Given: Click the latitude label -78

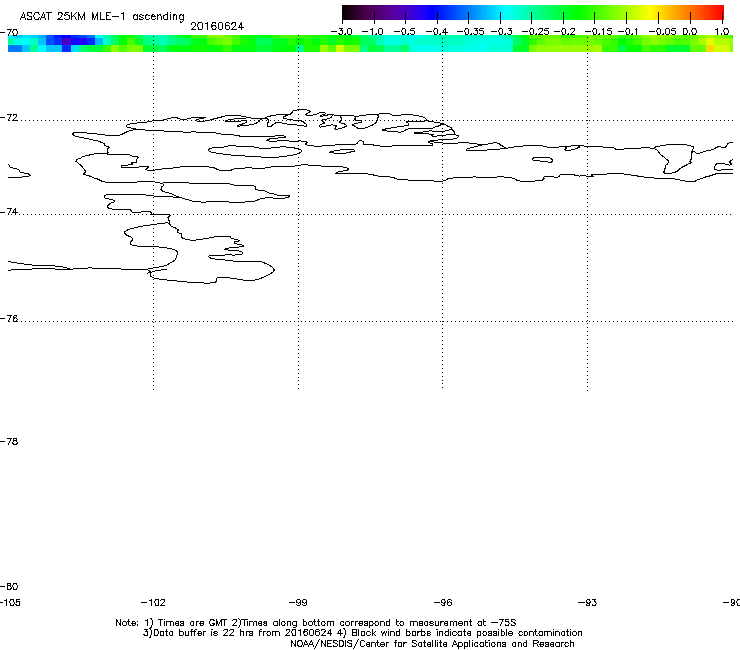Looking at the screenshot, I should (9, 442).
